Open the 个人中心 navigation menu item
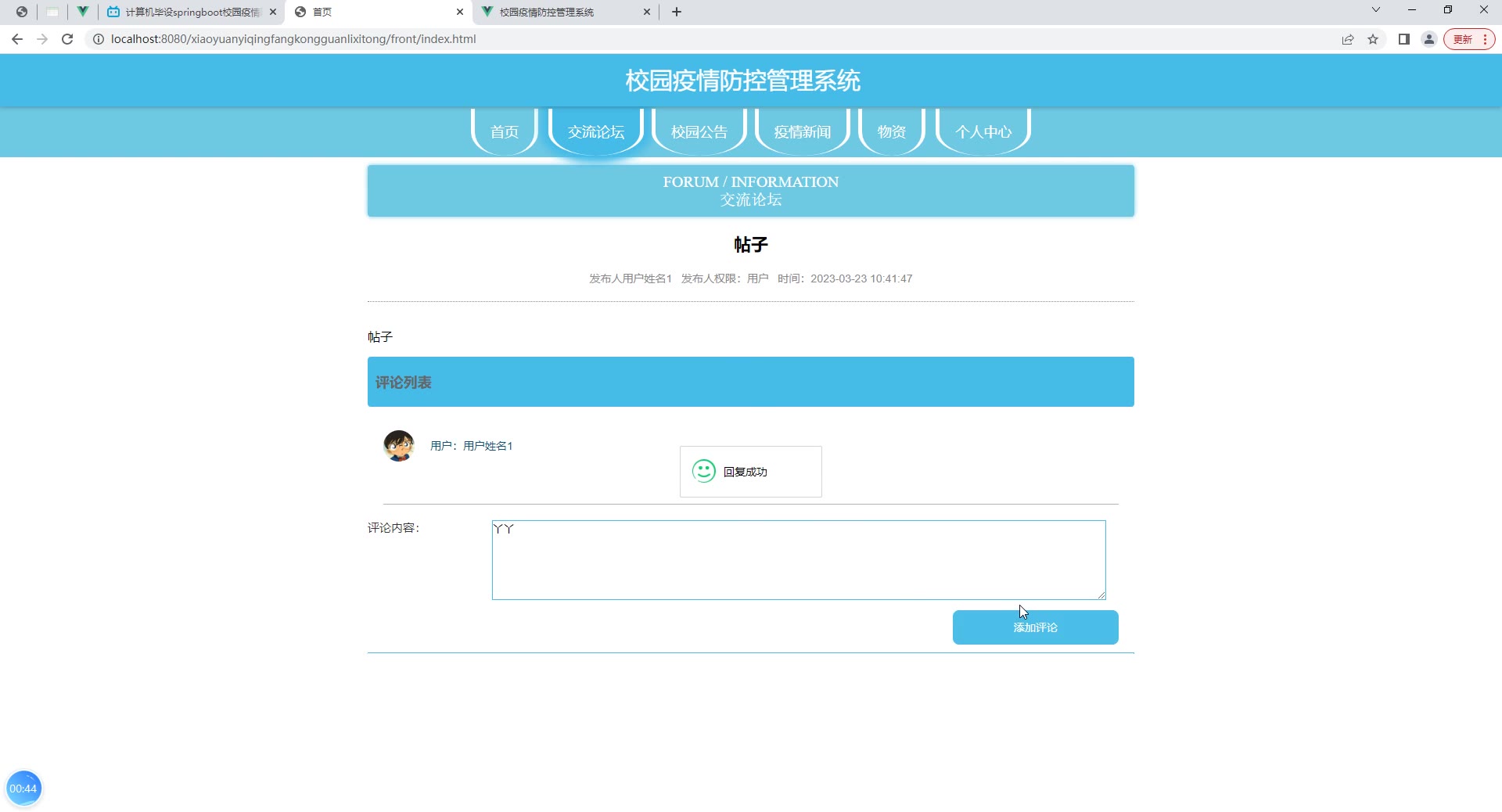 click(x=983, y=131)
